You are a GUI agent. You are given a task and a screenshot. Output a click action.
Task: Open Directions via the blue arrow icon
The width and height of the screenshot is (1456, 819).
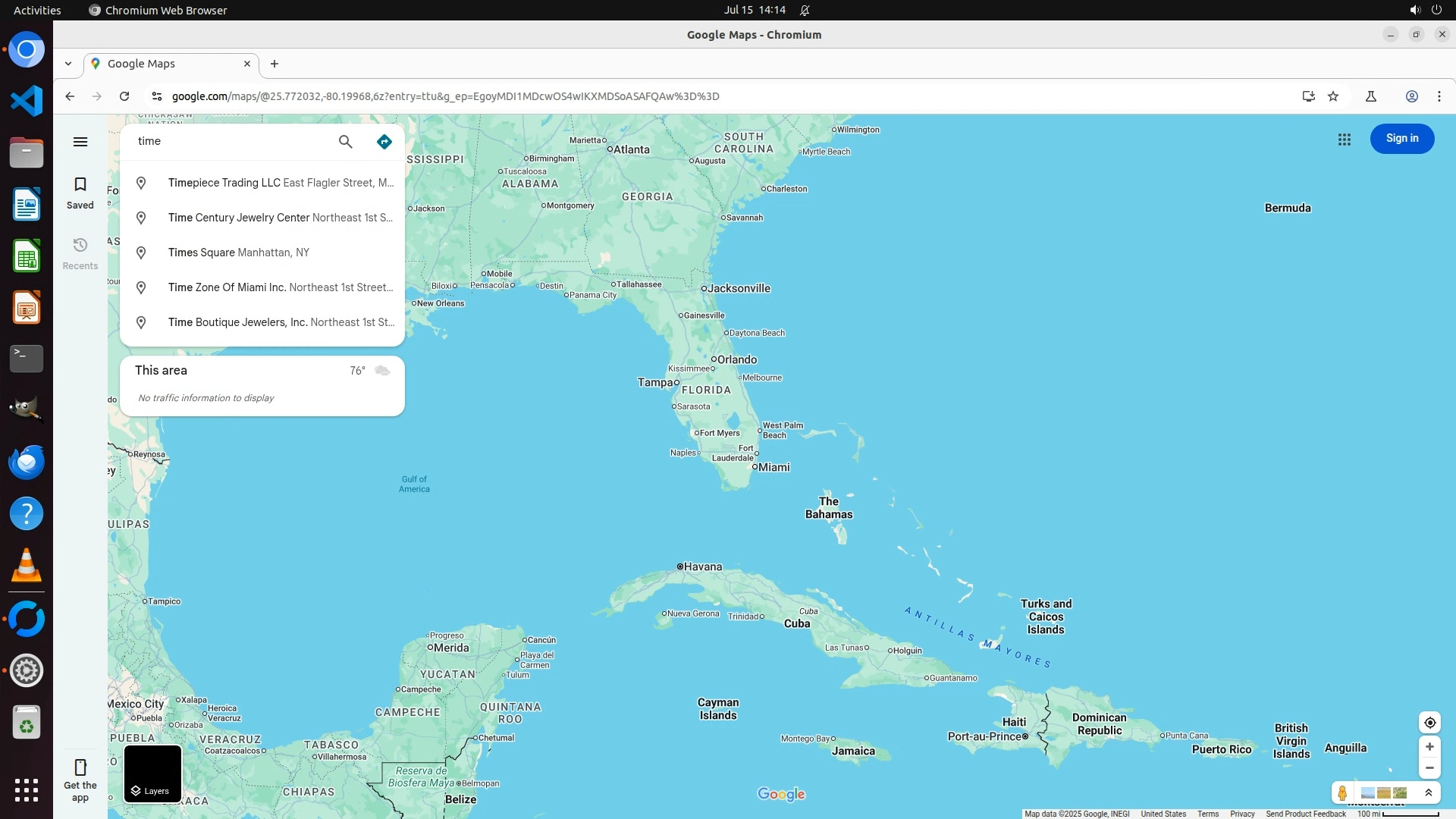(384, 142)
